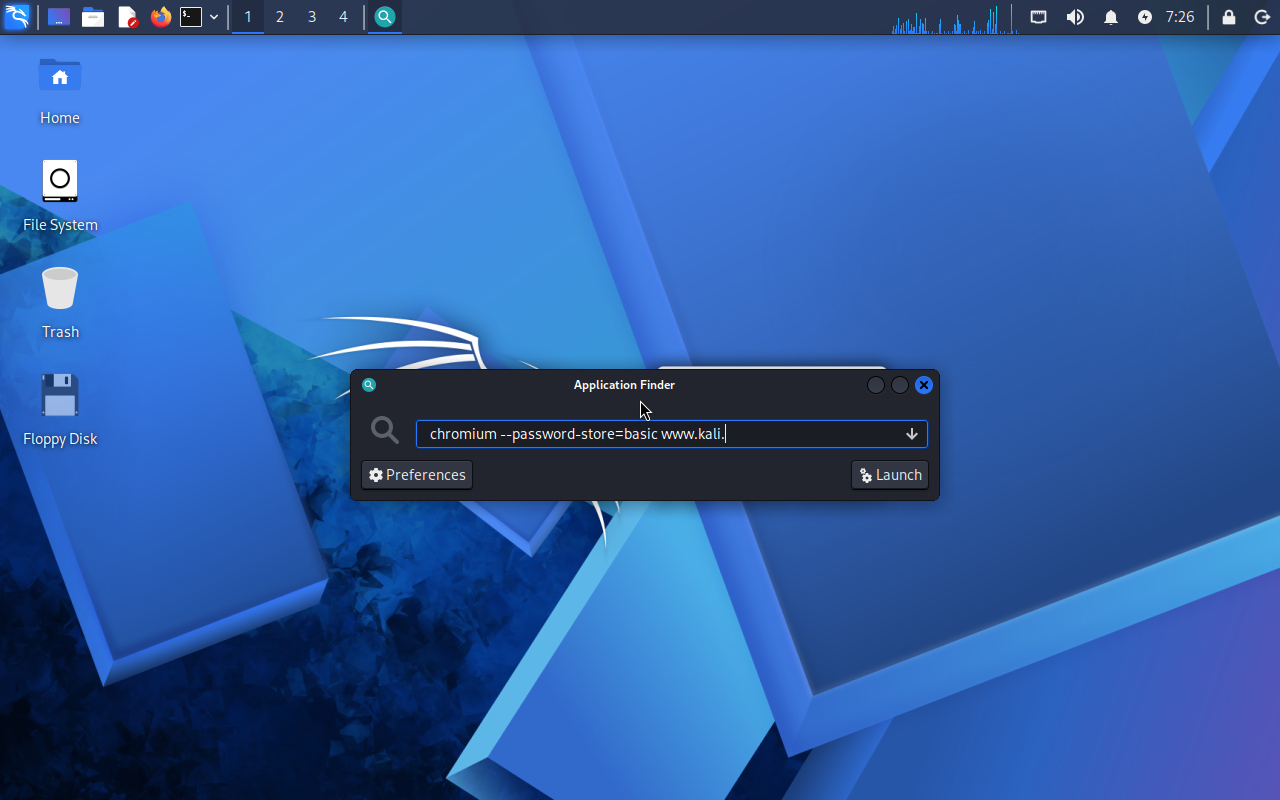The height and width of the screenshot is (800, 1280).
Task: Click the power manager icon
Action: pyautogui.click(x=1145, y=17)
